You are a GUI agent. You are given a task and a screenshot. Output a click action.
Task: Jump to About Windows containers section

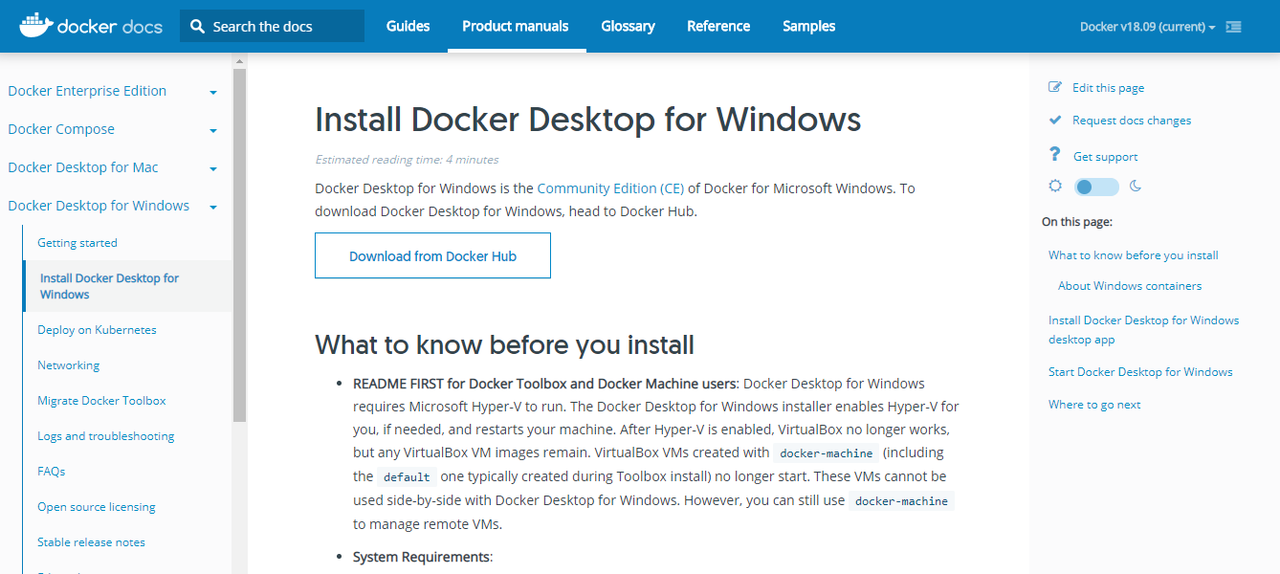[x=1130, y=286]
